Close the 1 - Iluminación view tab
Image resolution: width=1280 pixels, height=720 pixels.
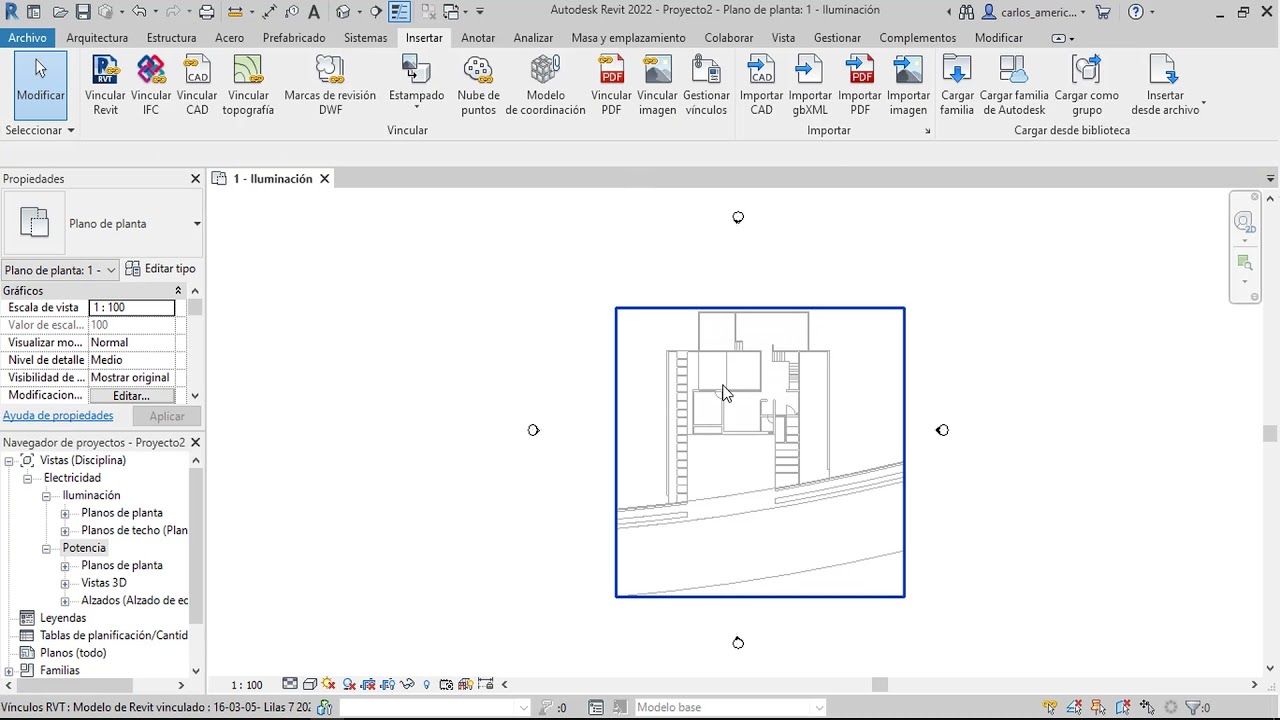[x=324, y=179]
